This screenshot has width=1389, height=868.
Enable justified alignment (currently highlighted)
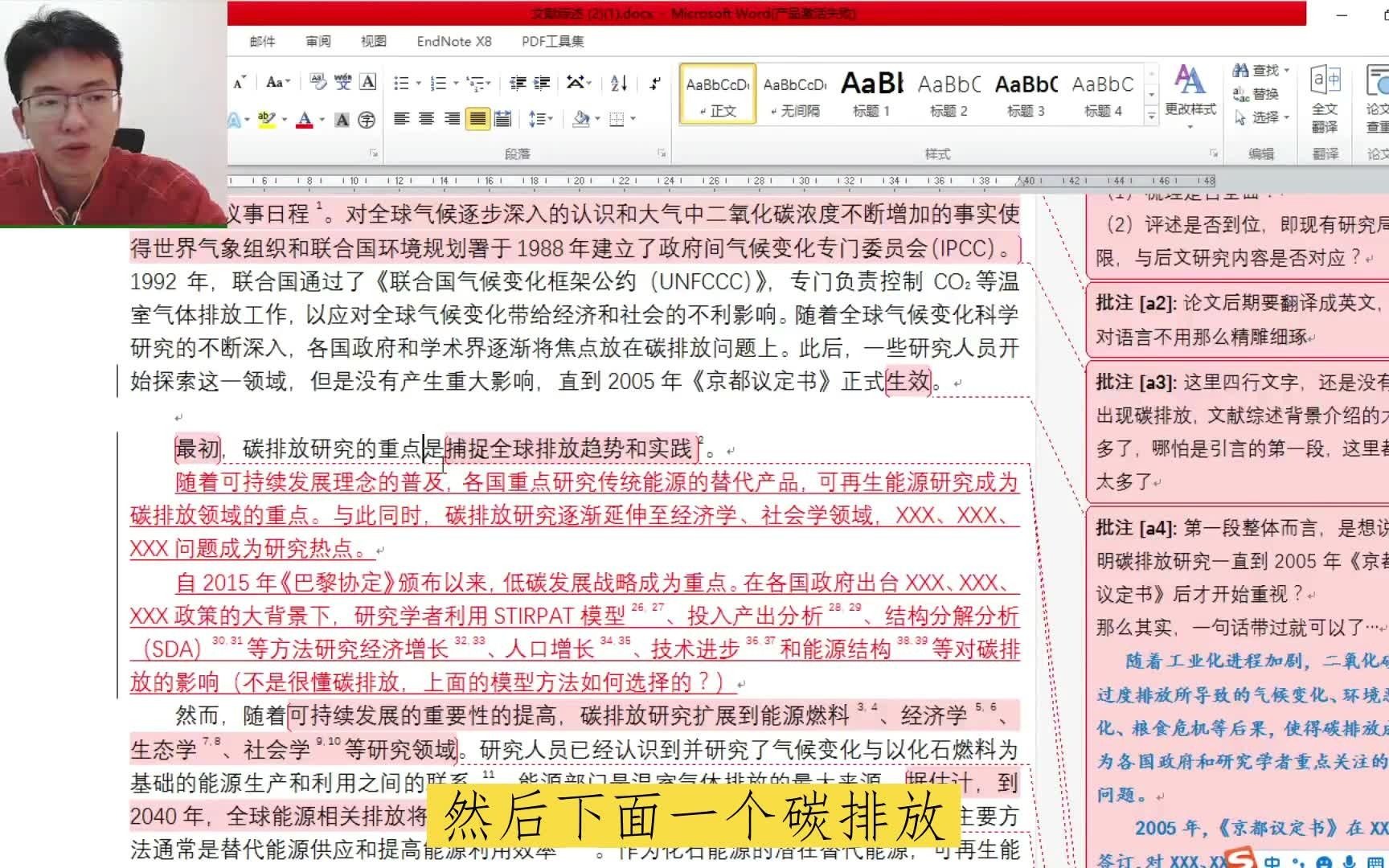tap(478, 118)
